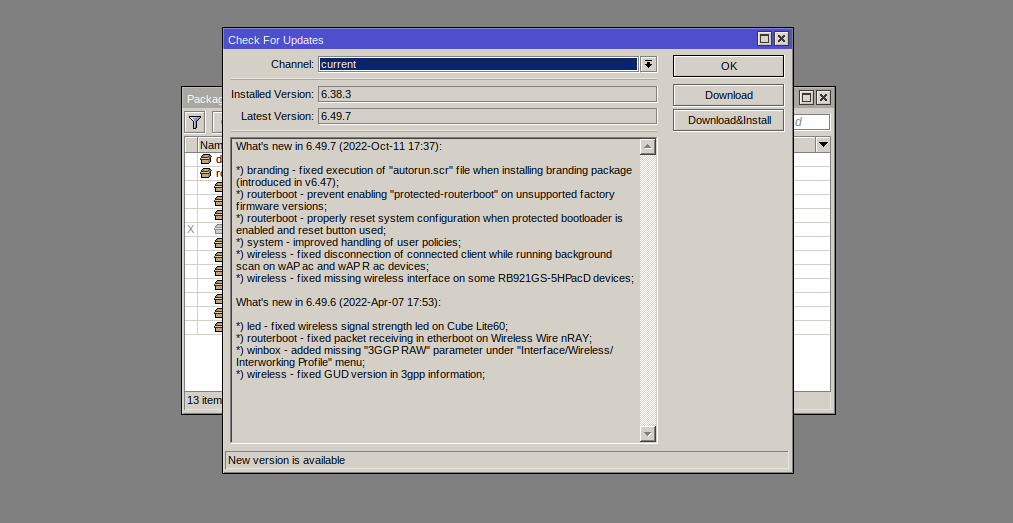Screen dimensions: 1013x523
Task: Click package icon beside the row starting with 'r'
Action: [x=205, y=173]
